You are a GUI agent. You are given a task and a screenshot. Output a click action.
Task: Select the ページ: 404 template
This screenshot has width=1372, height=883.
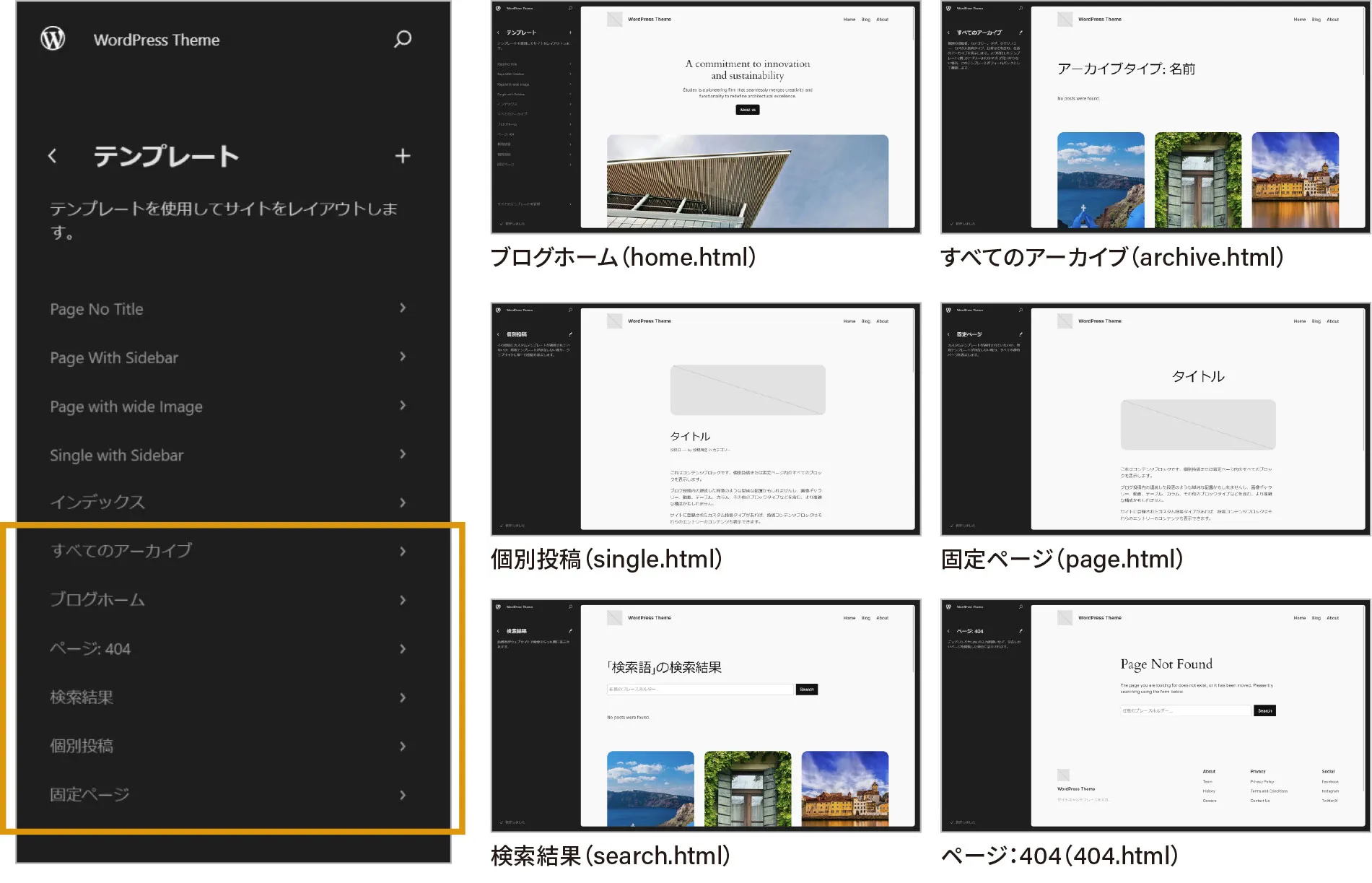click(90, 648)
